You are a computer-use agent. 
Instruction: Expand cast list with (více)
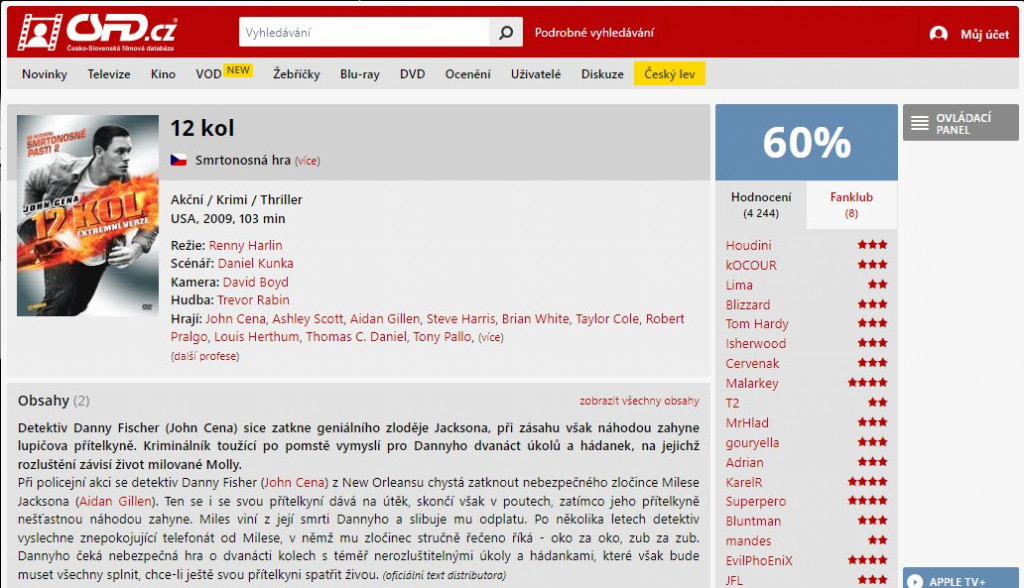click(x=490, y=338)
